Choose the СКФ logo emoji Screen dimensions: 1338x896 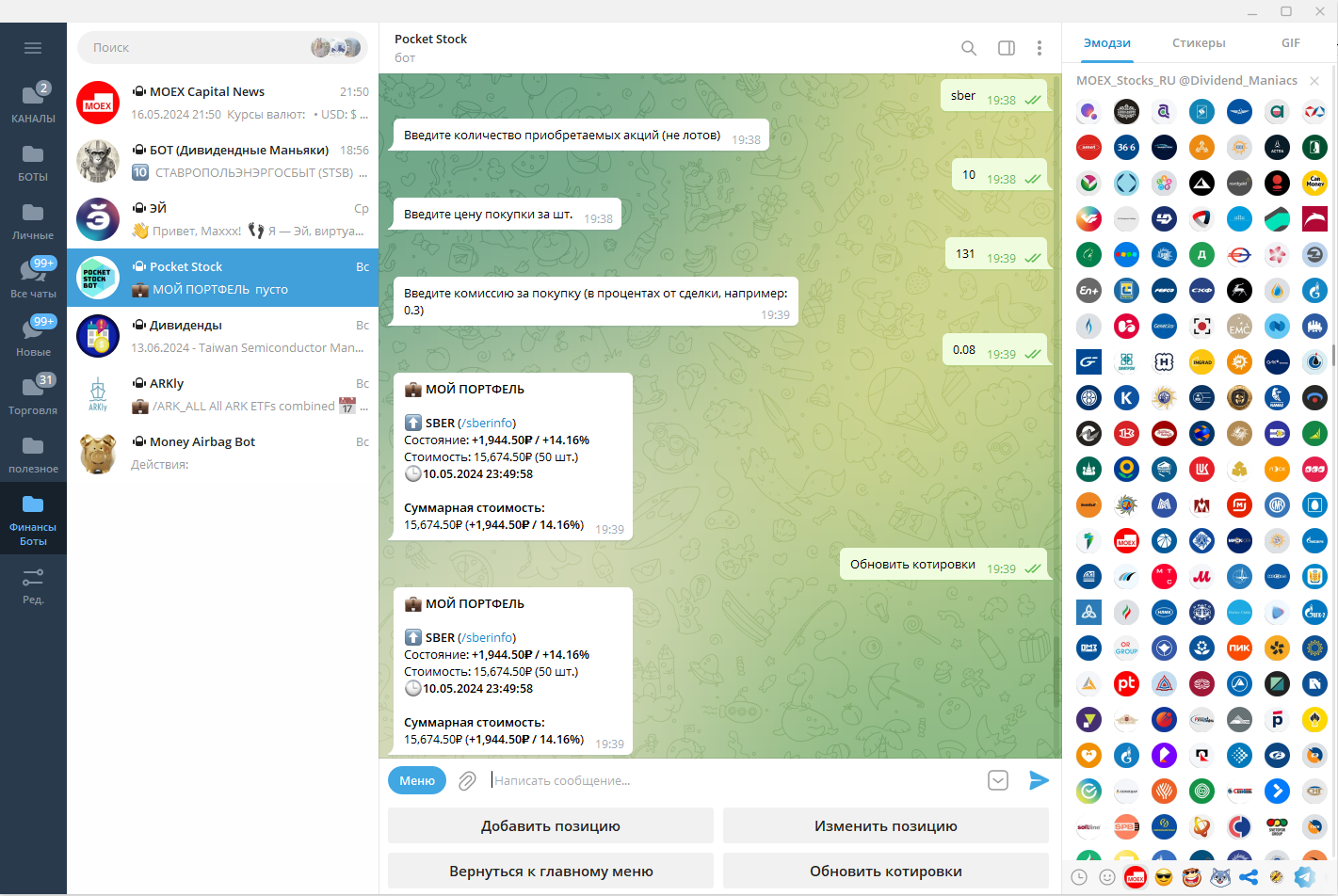[1201, 290]
